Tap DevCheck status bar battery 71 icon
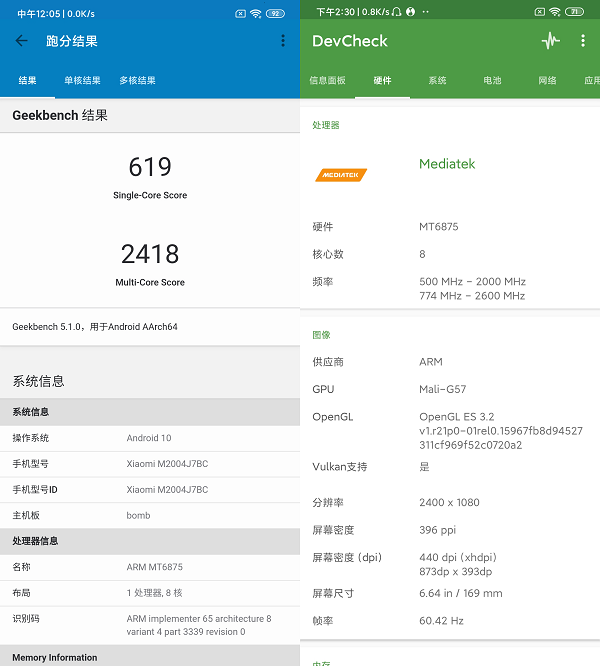This screenshot has width=600, height=666. (574, 12)
